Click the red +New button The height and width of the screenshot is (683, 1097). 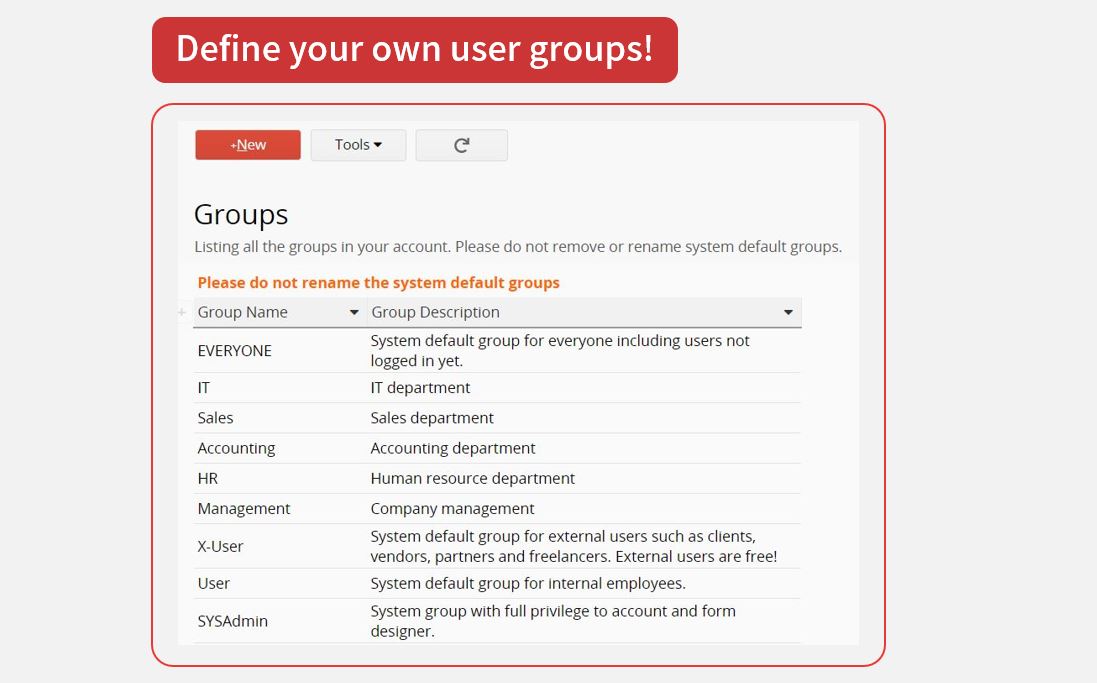coord(248,145)
